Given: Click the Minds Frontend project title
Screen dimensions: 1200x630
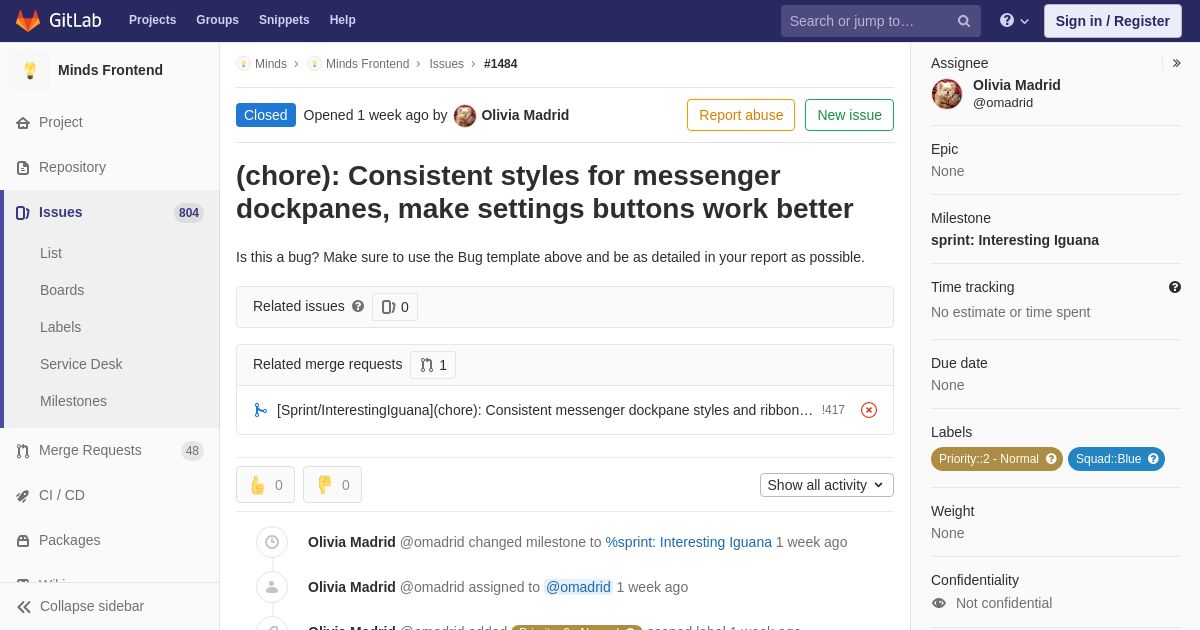Looking at the screenshot, I should pos(110,70).
